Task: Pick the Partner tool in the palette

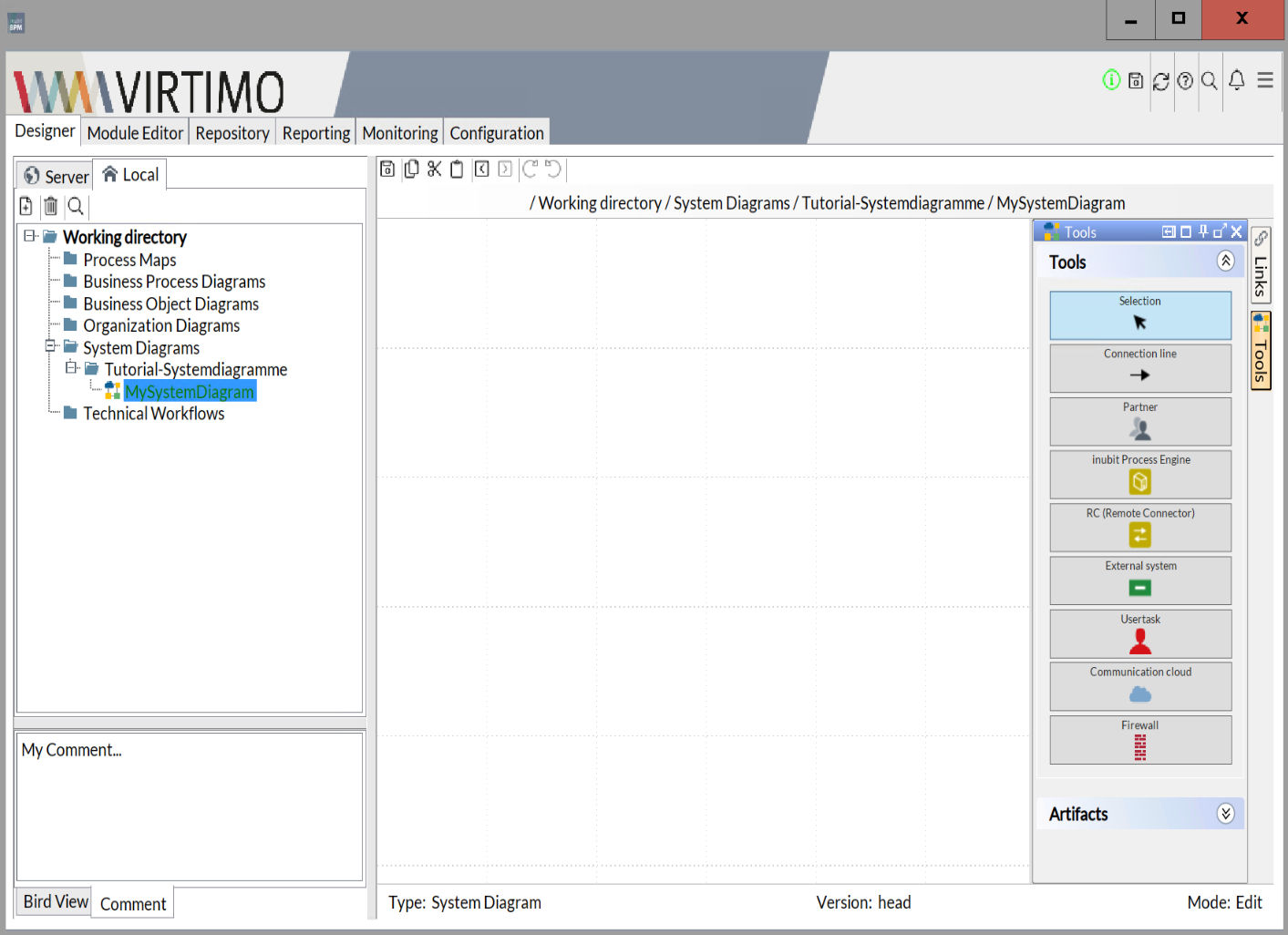Action: [x=1139, y=421]
